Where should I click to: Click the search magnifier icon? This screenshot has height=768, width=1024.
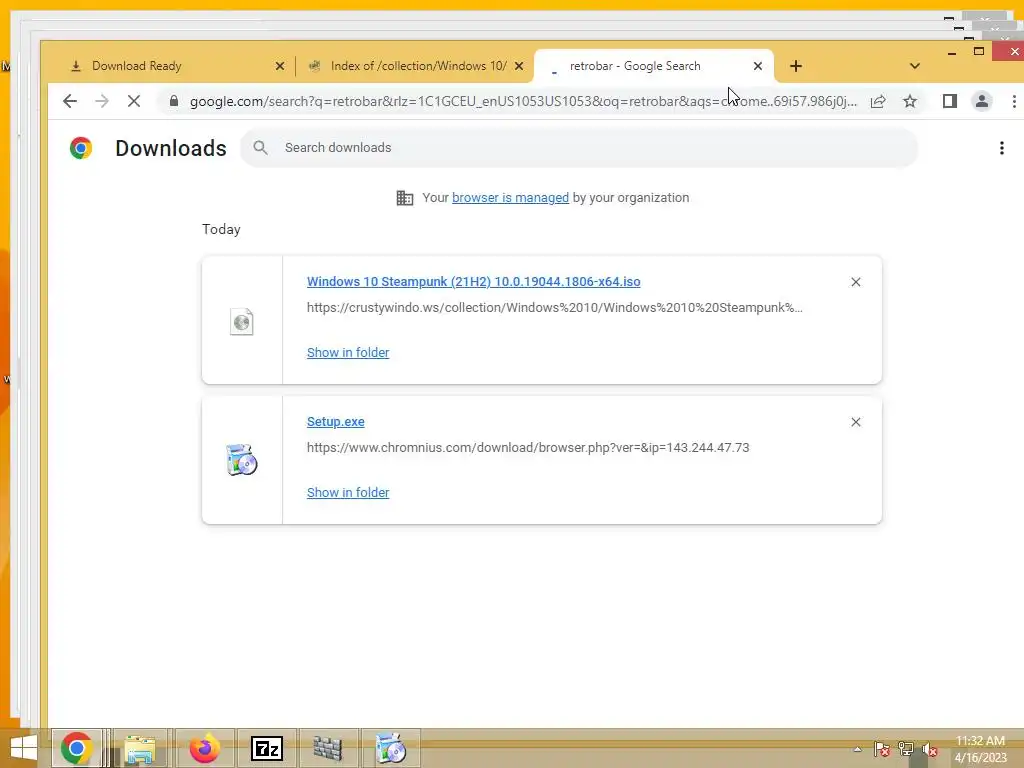pyautogui.click(x=261, y=148)
